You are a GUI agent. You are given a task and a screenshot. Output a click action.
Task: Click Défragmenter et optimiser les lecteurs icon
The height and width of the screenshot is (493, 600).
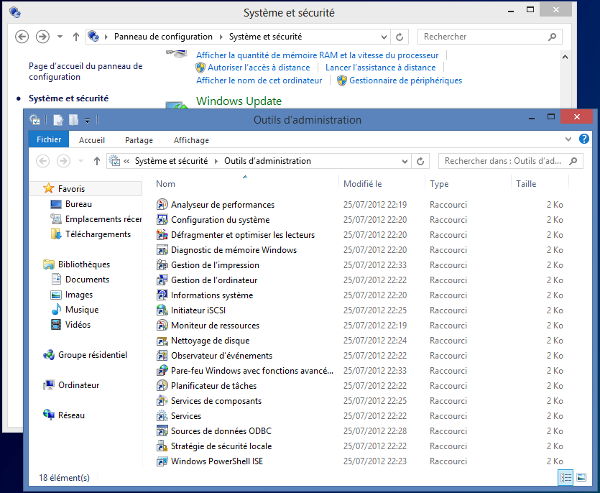[x=162, y=235]
